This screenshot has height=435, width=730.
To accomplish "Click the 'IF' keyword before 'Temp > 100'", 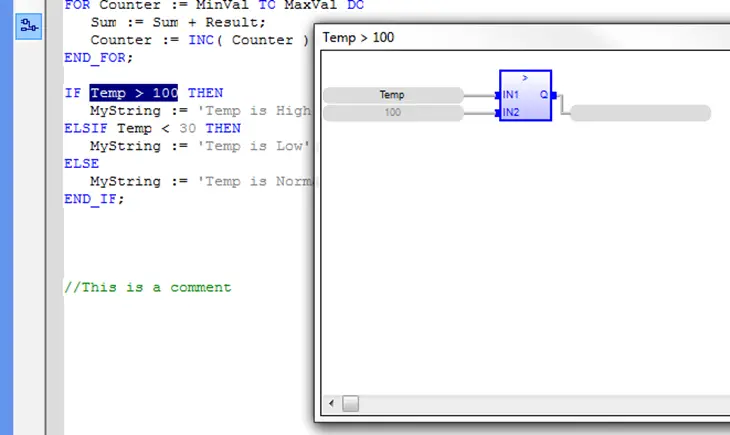I will [x=73, y=93].
